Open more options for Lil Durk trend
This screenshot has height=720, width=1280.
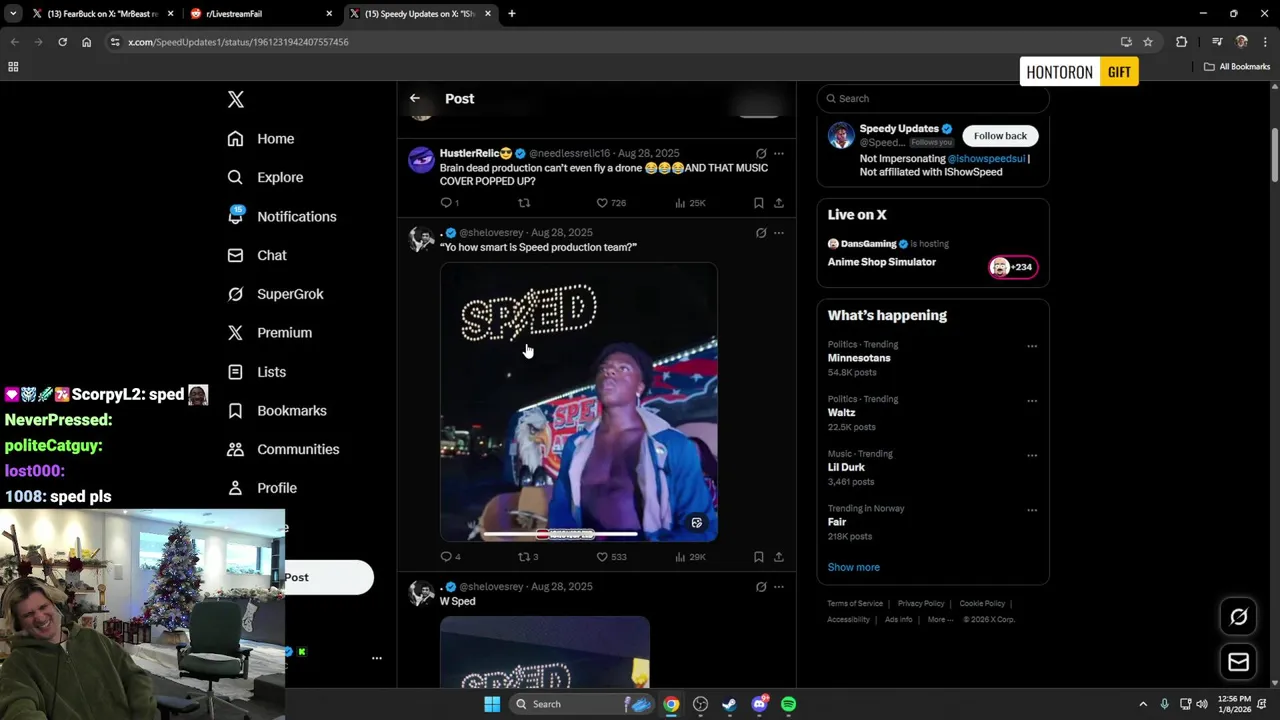(x=1032, y=455)
